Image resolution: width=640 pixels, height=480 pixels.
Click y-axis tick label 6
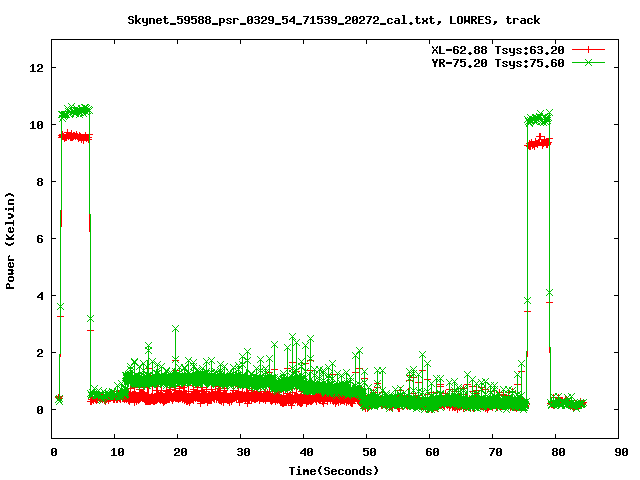40,239
